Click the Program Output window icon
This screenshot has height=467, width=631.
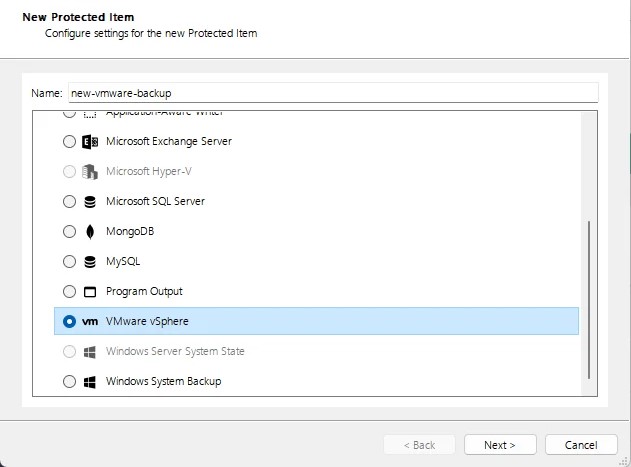coord(90,291)
